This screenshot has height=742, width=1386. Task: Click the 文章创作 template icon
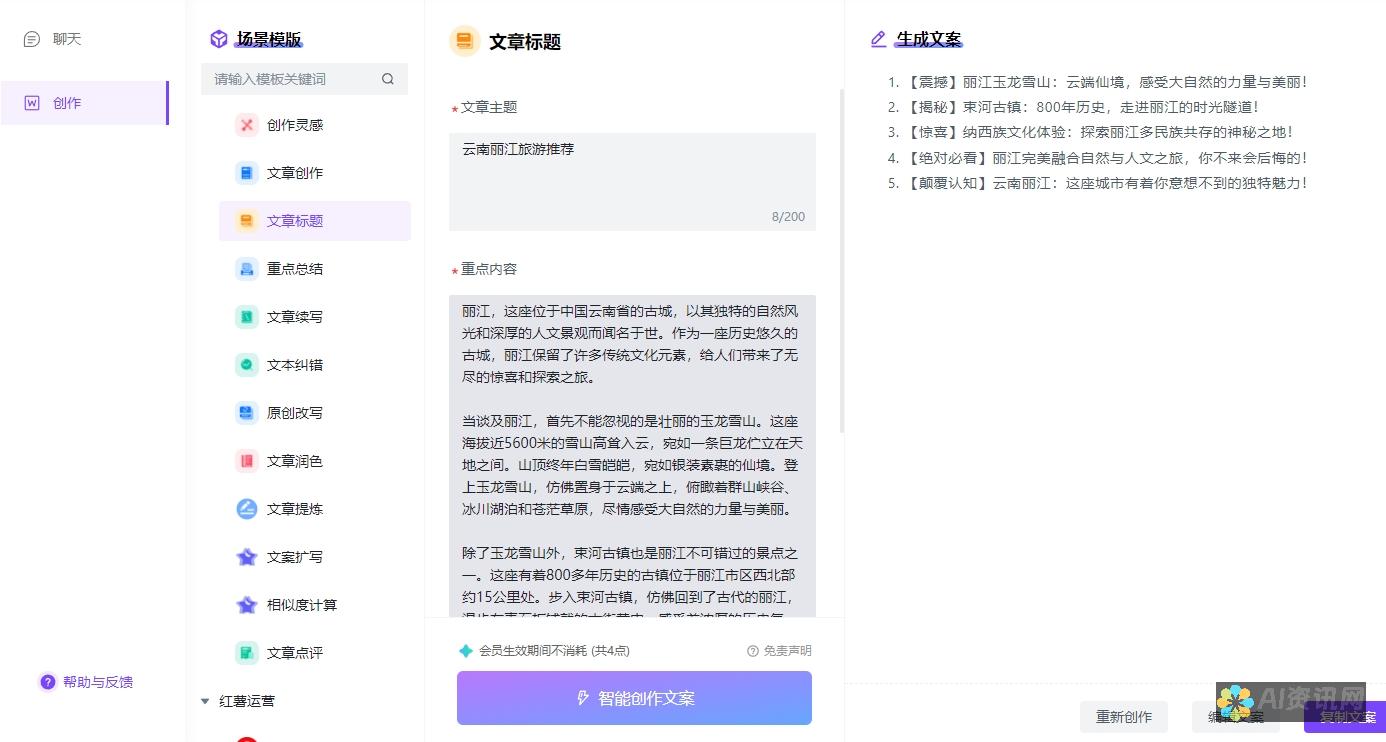(x=247, y=173)
